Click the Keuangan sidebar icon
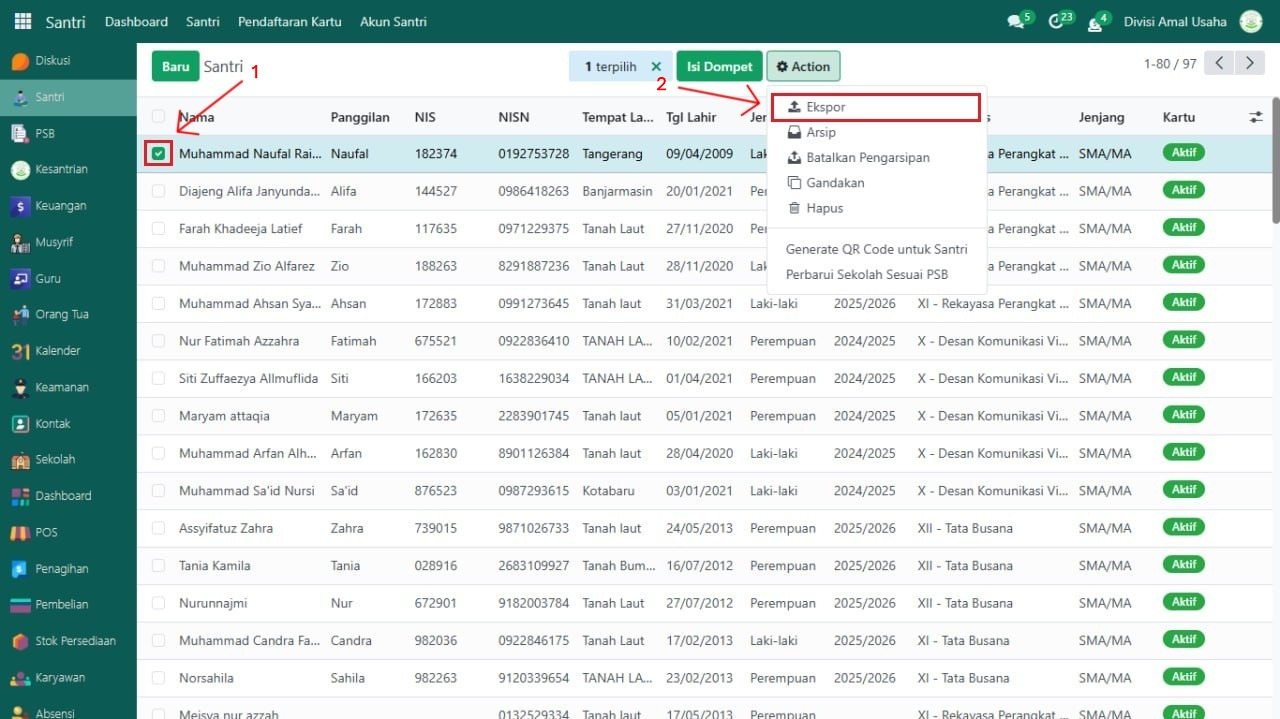 click(x=20, y=206)
